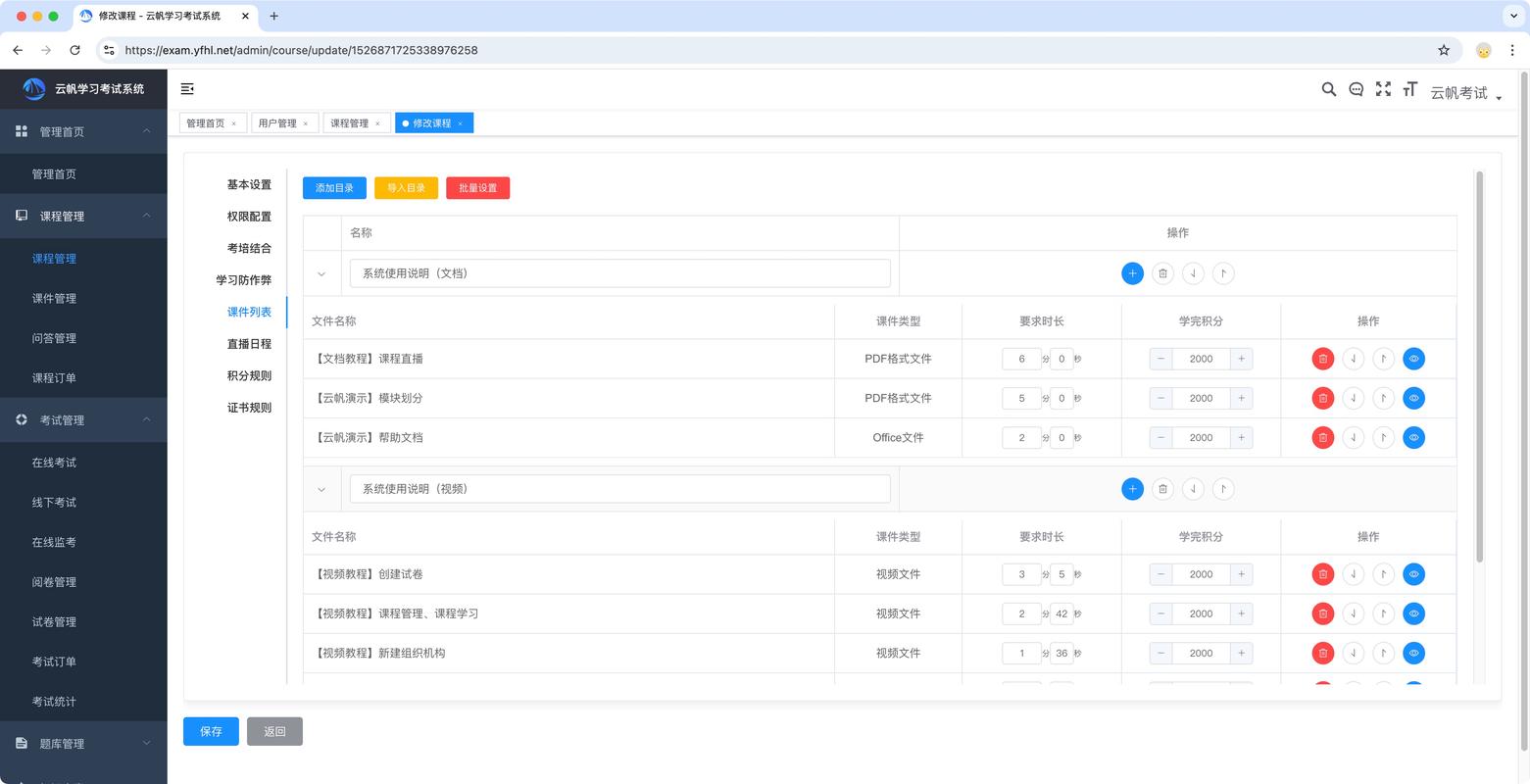
Task: Click eye icon for 【视频教程】创建试卷
Action: [1413, 574]
